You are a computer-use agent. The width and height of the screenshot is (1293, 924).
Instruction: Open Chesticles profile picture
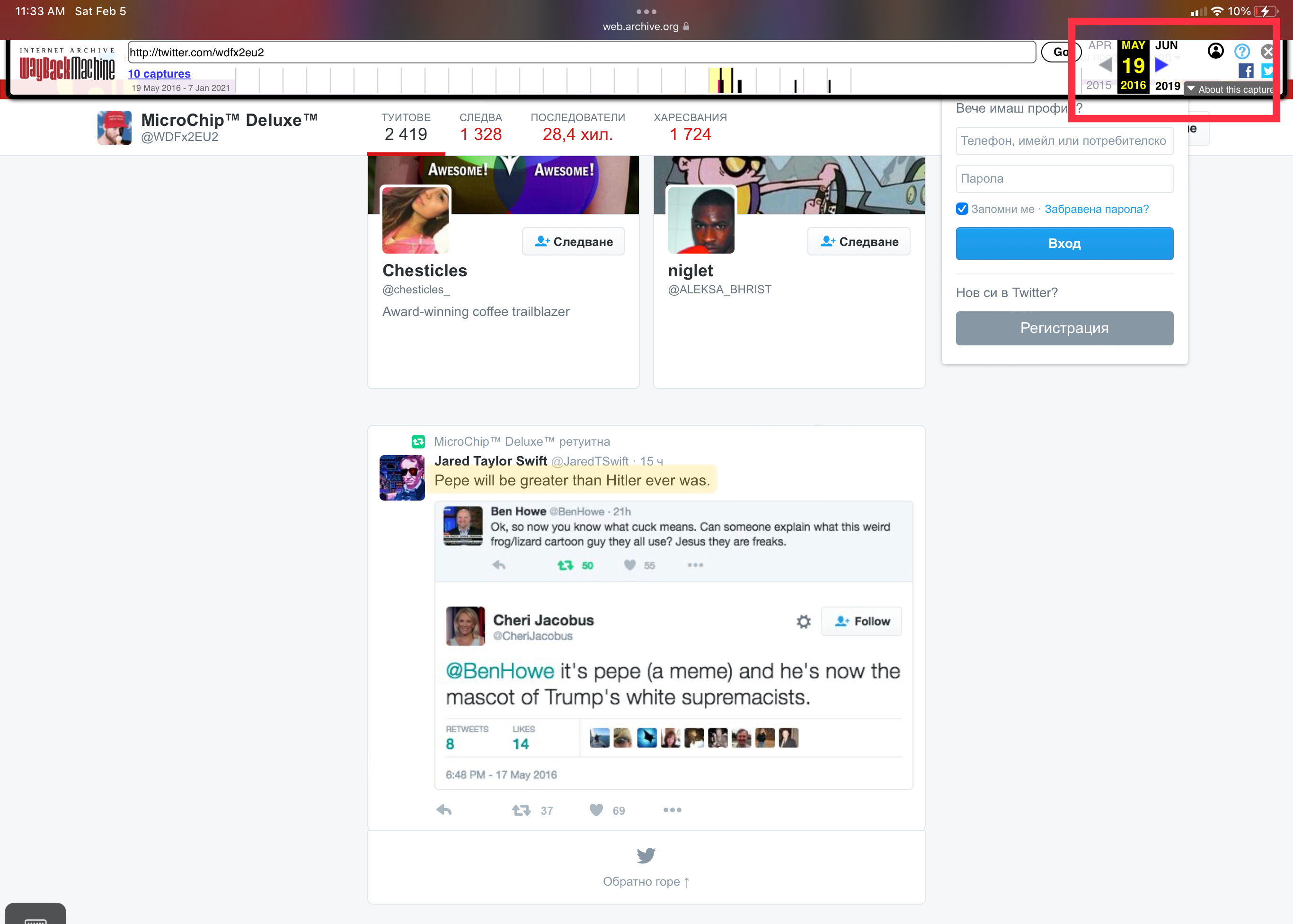(416, 220)
